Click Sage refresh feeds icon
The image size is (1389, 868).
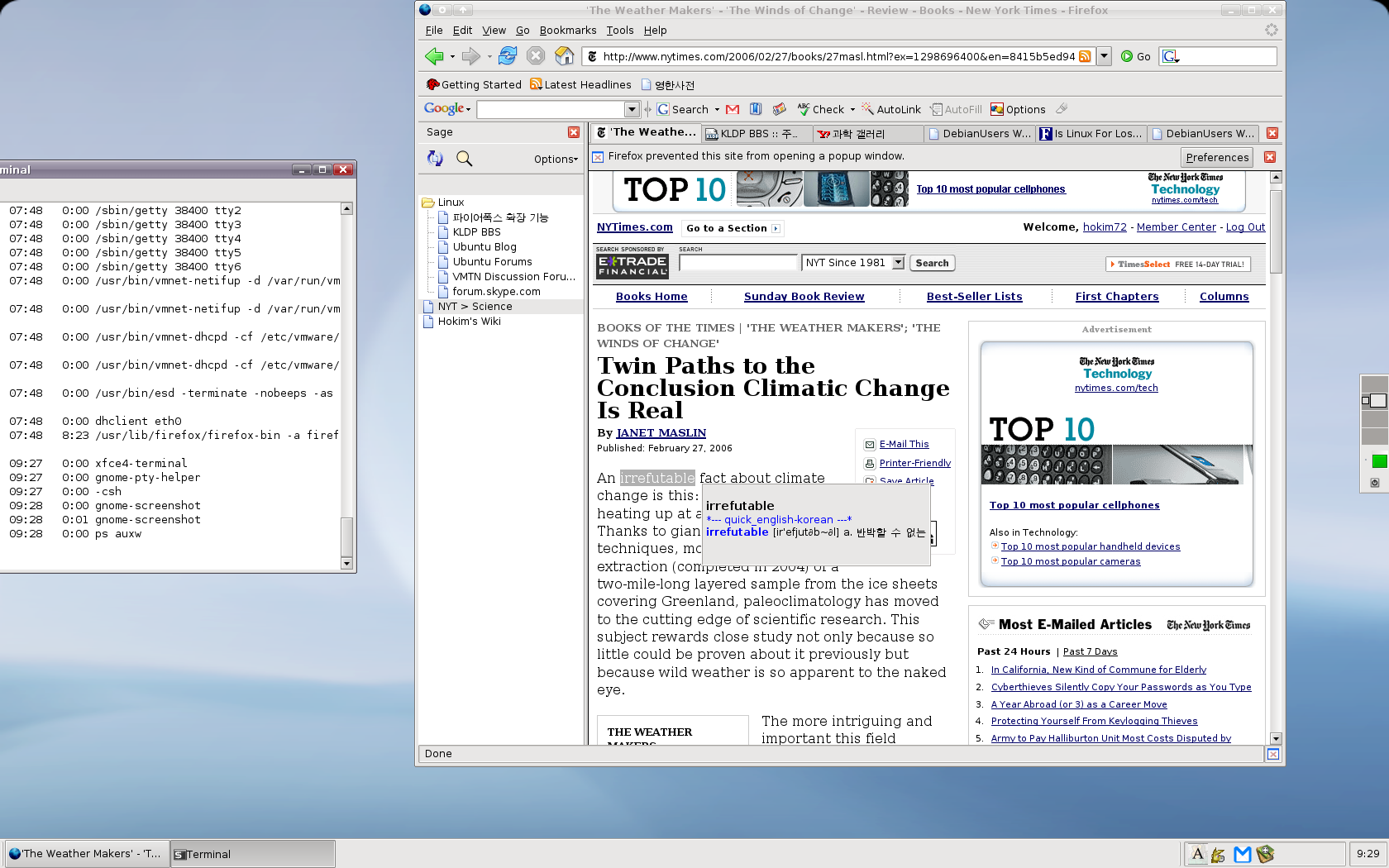(435, 158)
